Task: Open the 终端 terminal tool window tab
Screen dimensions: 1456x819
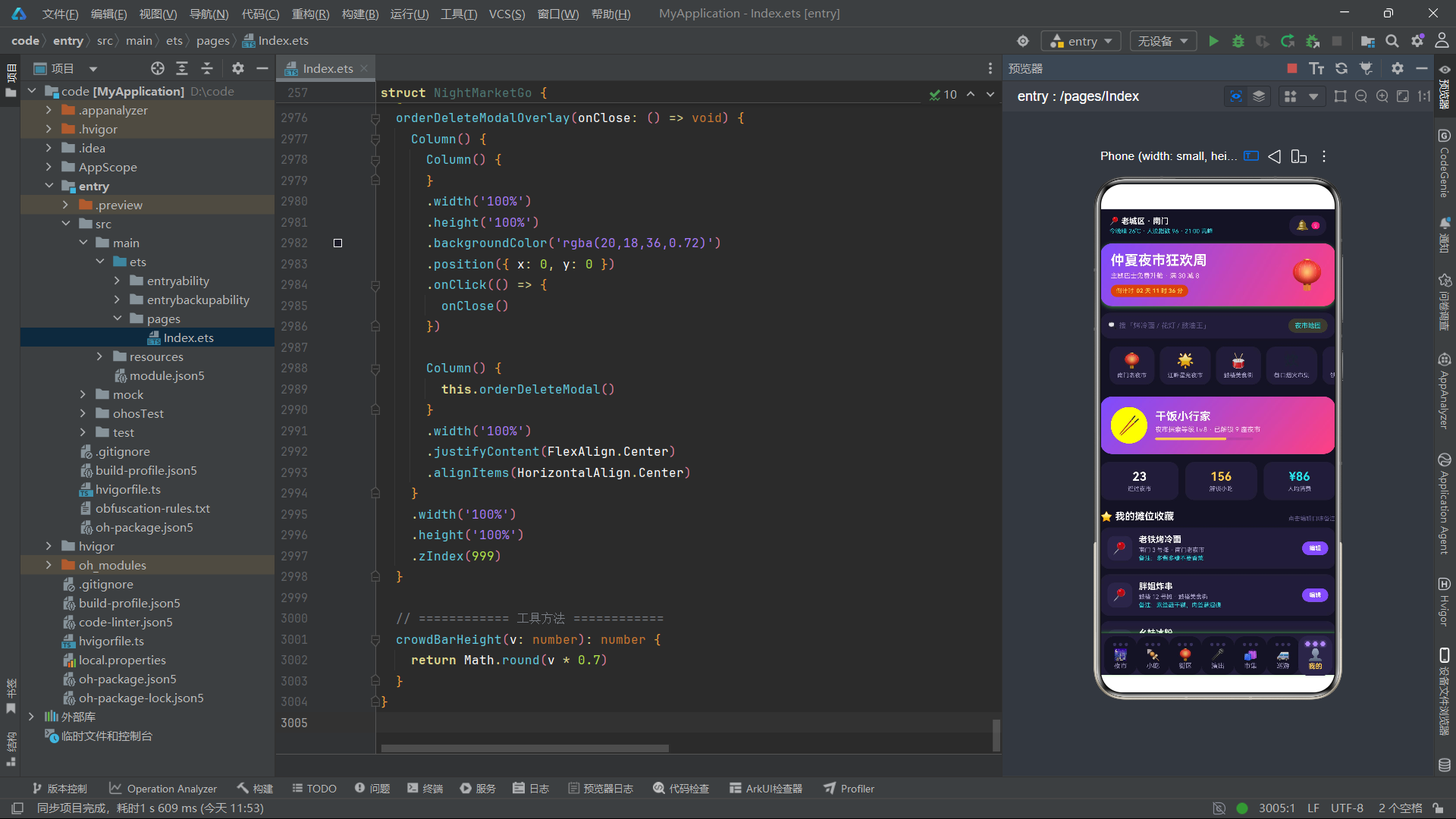Action: point(425,789)
